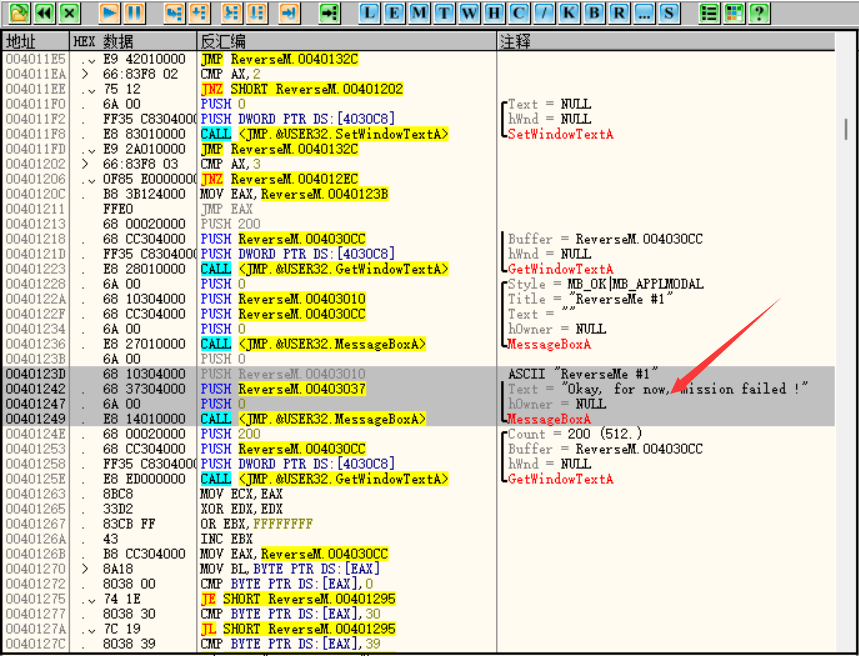The width and height of the screenshot is (859, 656).
Task: Click the Open file toolbar icon
Action: pos(18,13)
